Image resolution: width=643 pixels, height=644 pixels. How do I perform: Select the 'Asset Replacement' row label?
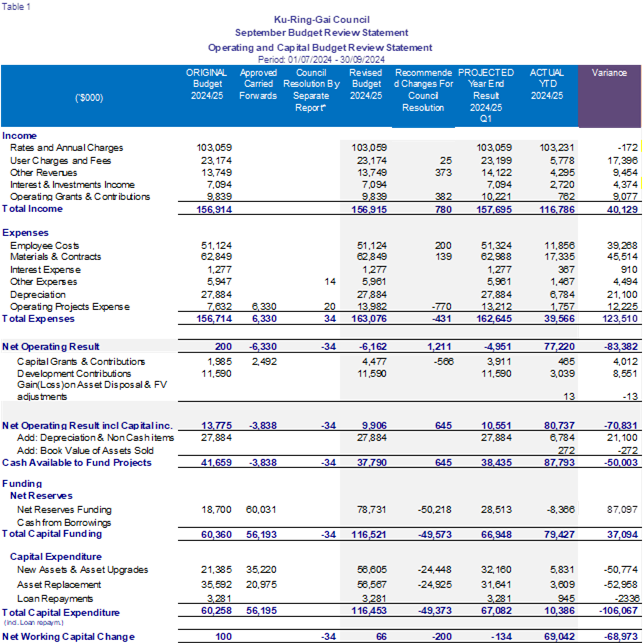coord(59,585)
